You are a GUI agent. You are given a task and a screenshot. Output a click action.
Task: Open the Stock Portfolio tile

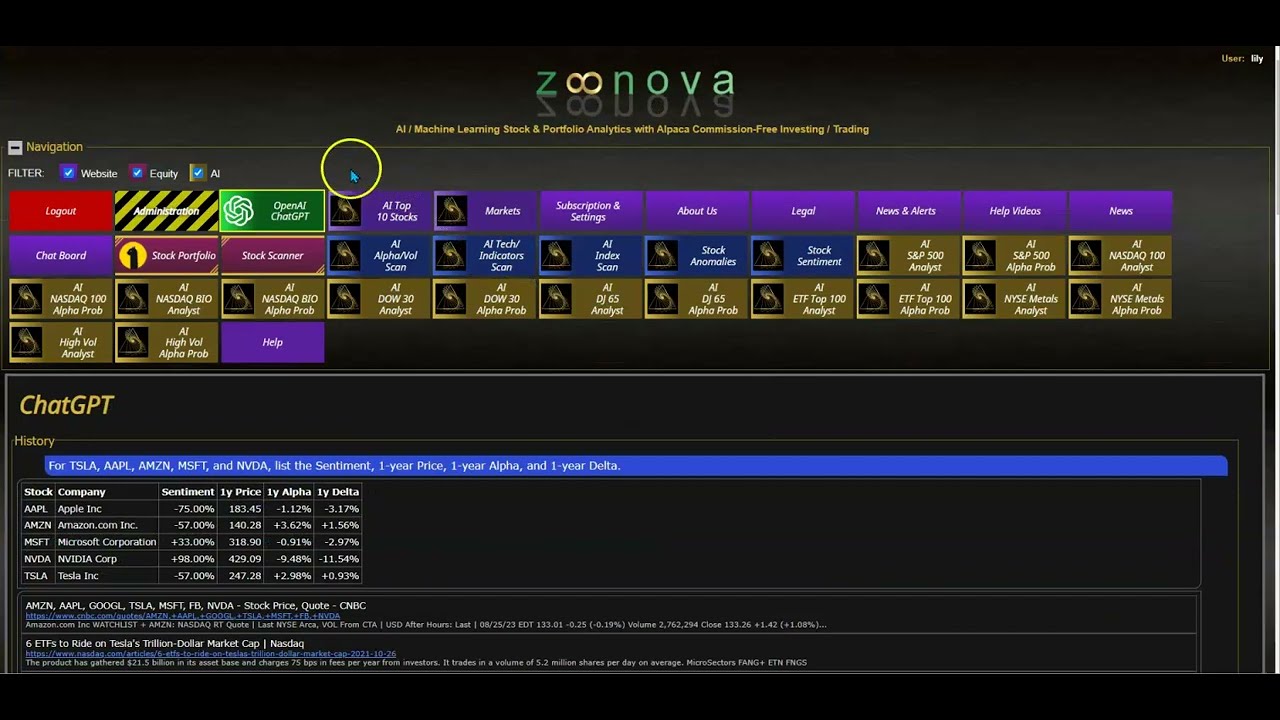(167, 255)
